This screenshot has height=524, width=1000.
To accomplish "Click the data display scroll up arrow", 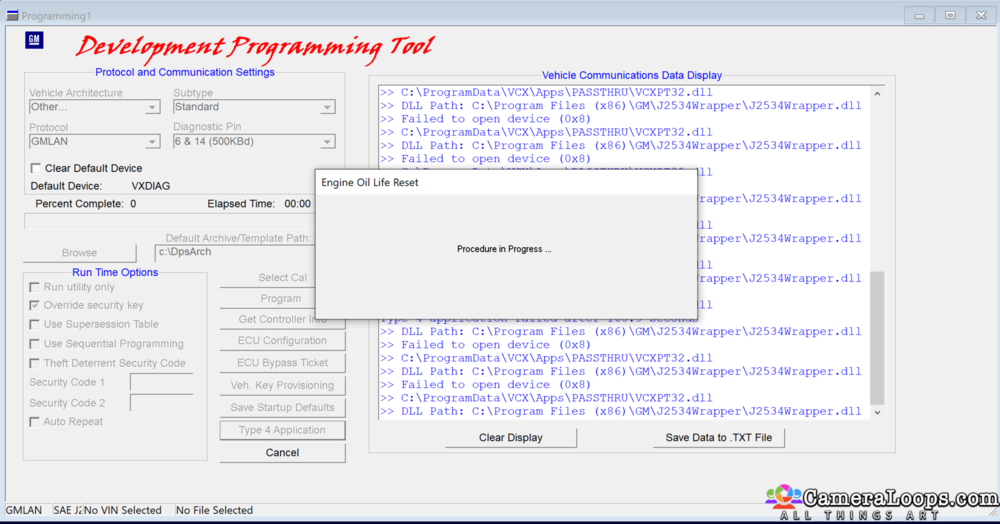I will (x=878, y=94).
